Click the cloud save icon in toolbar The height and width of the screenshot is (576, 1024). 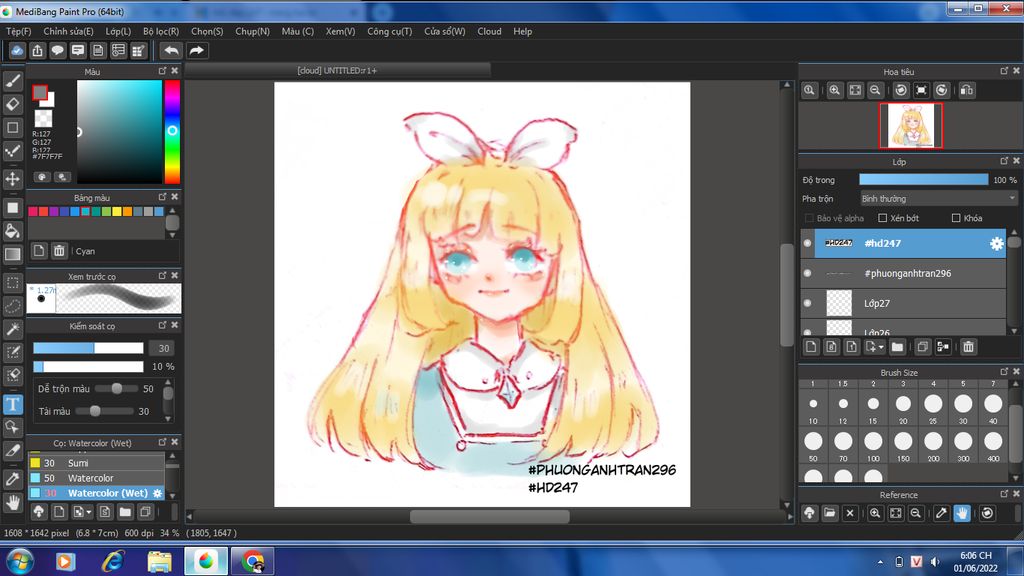coord(17,50)
